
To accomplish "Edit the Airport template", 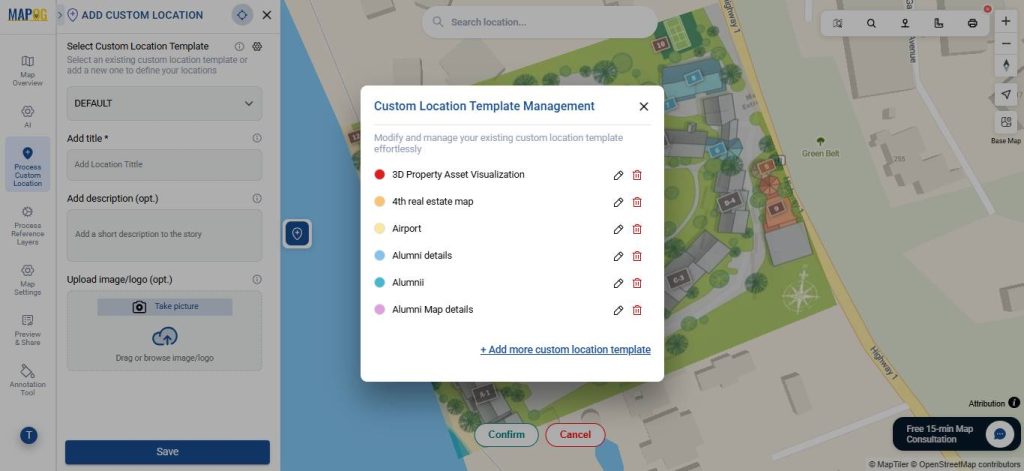I will pyautogui.click(x=618, y=229).
